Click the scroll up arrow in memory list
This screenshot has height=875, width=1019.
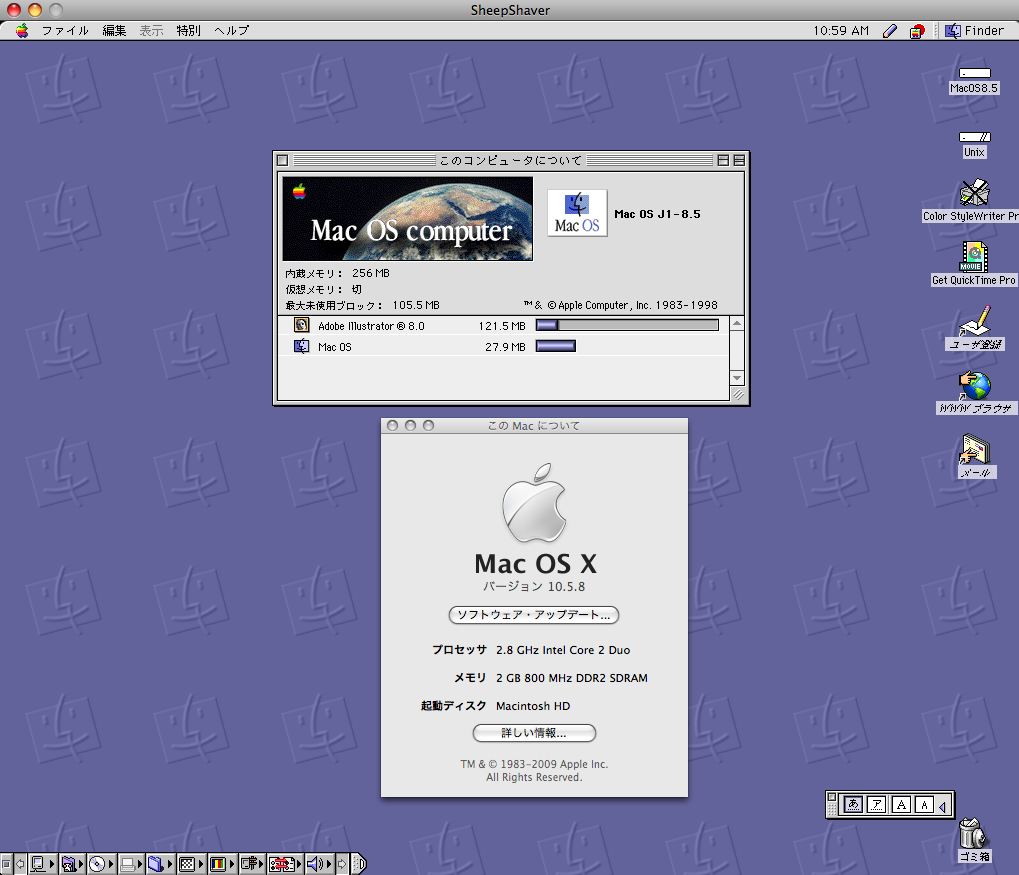737,323
